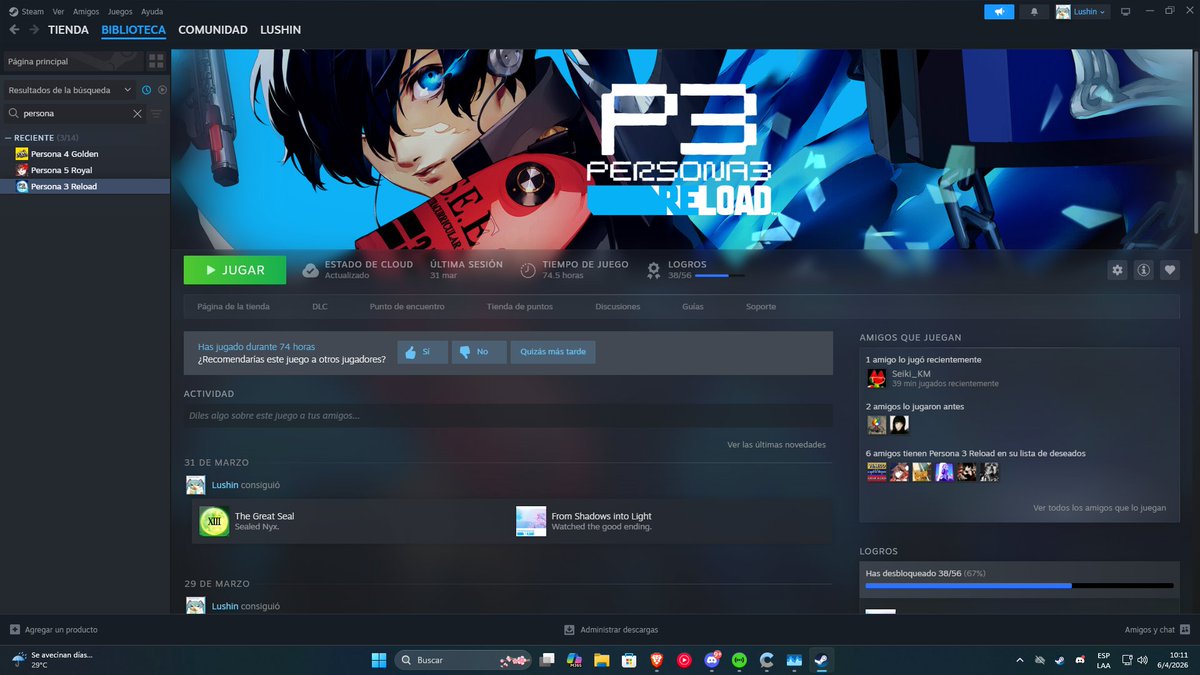The image size is (1200, 675).
Task: Open Ver las últimas novedades link
Action: click(777, 444)
